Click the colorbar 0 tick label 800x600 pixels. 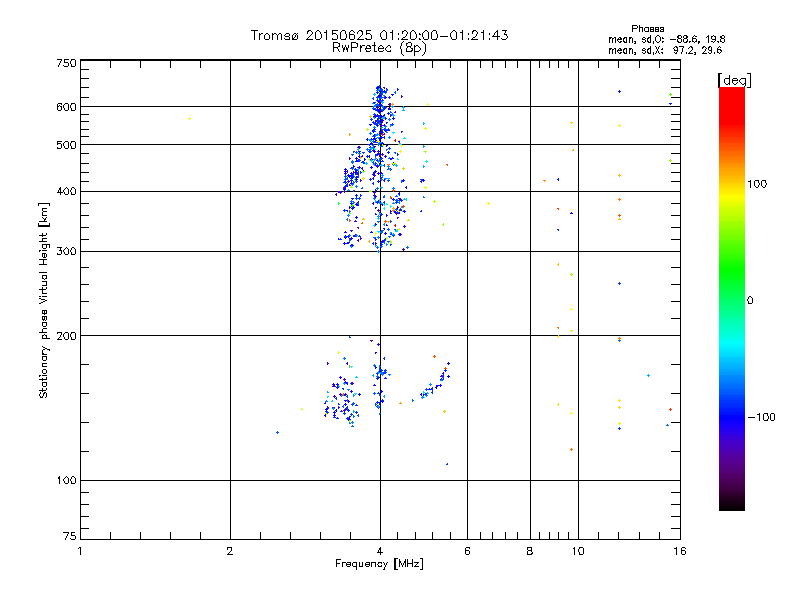[x=749, y=301]
